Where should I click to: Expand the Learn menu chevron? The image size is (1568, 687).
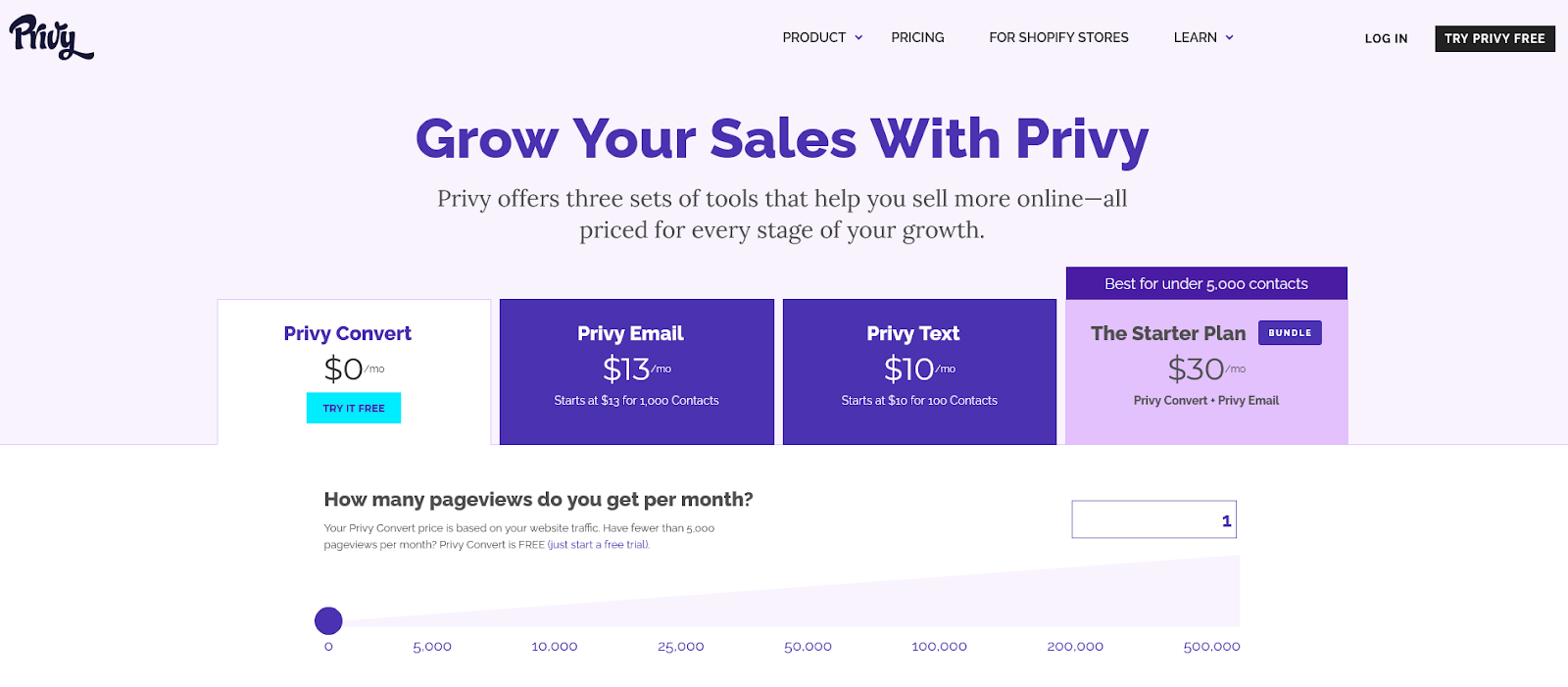[1230, 37]
